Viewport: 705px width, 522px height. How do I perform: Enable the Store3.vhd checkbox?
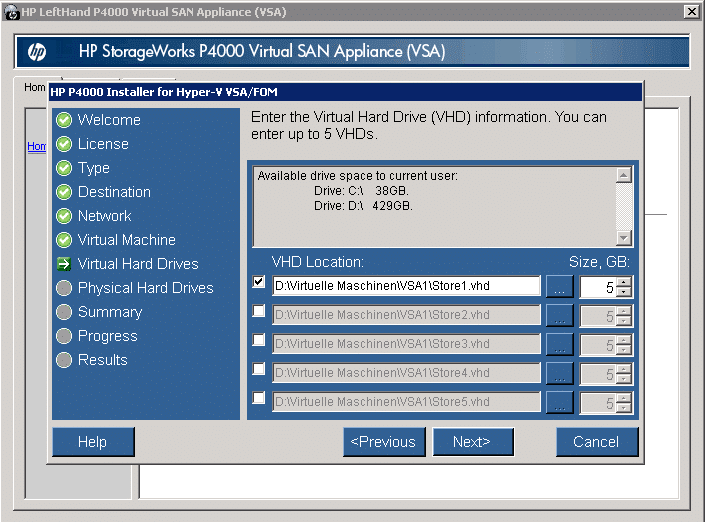259,341
